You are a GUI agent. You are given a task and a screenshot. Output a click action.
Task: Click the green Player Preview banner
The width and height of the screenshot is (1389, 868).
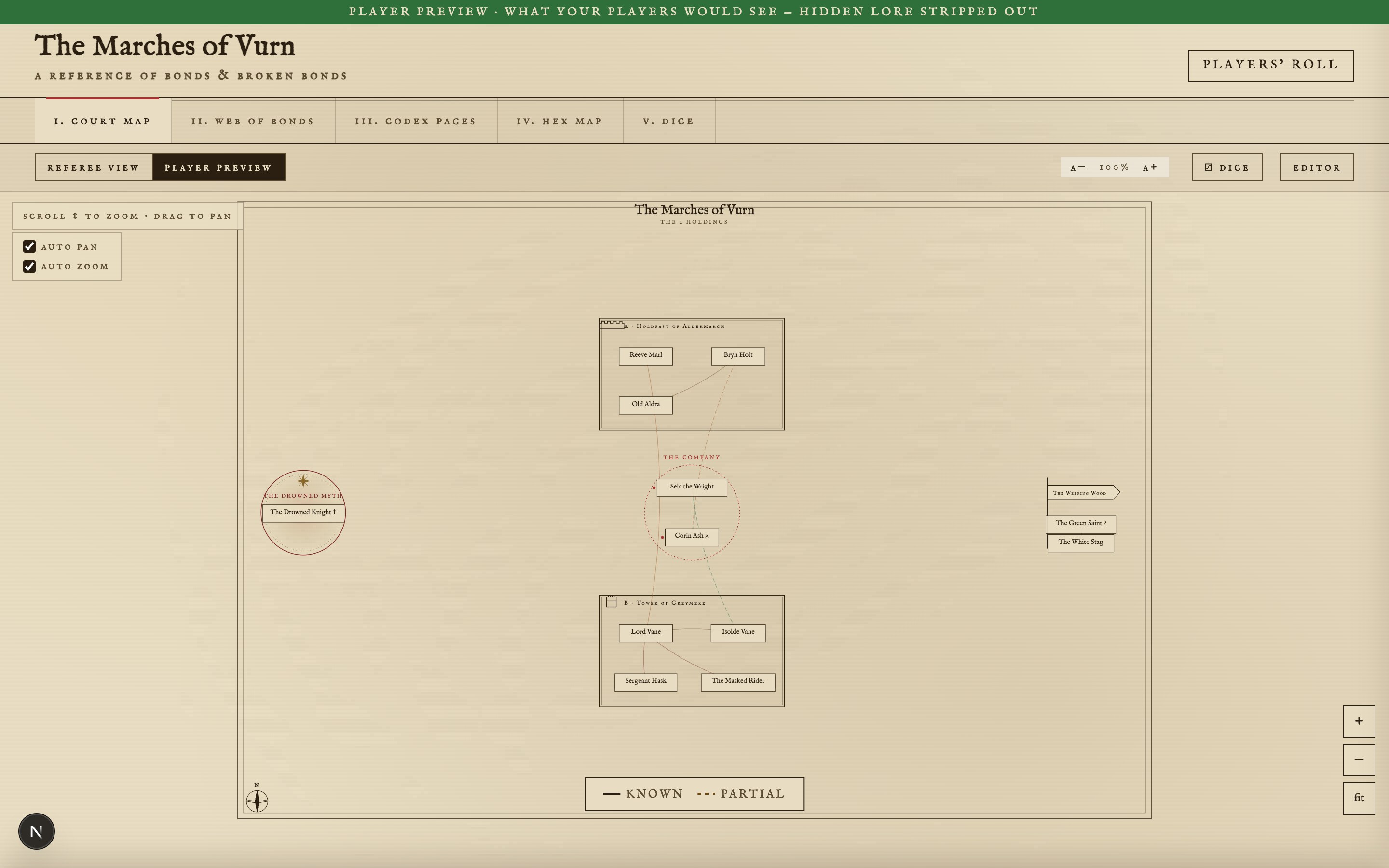(x=694, y=12)
